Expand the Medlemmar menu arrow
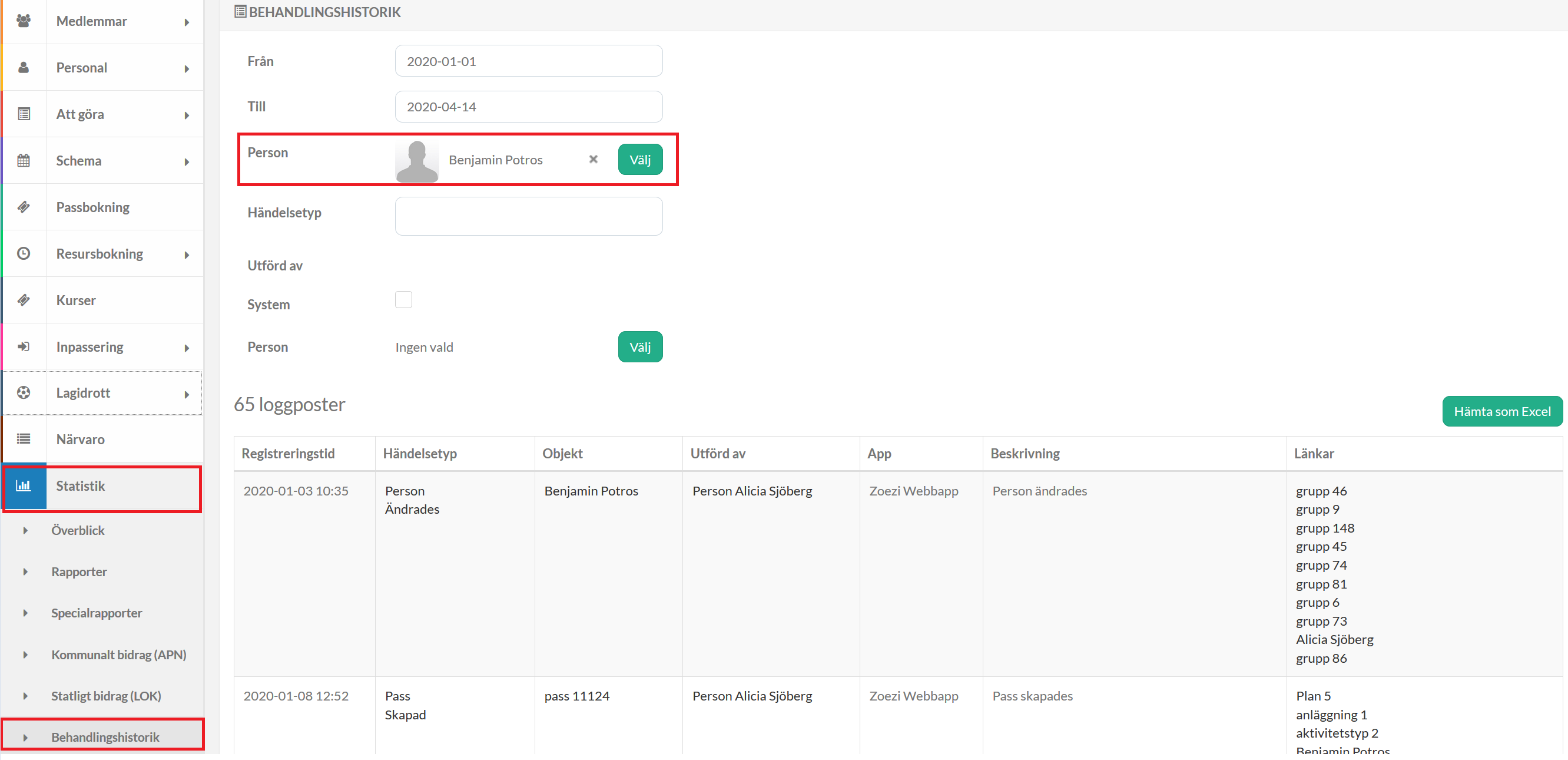Image resolution: width=1568 pixels, height=760 pixels. coord(187,22)
